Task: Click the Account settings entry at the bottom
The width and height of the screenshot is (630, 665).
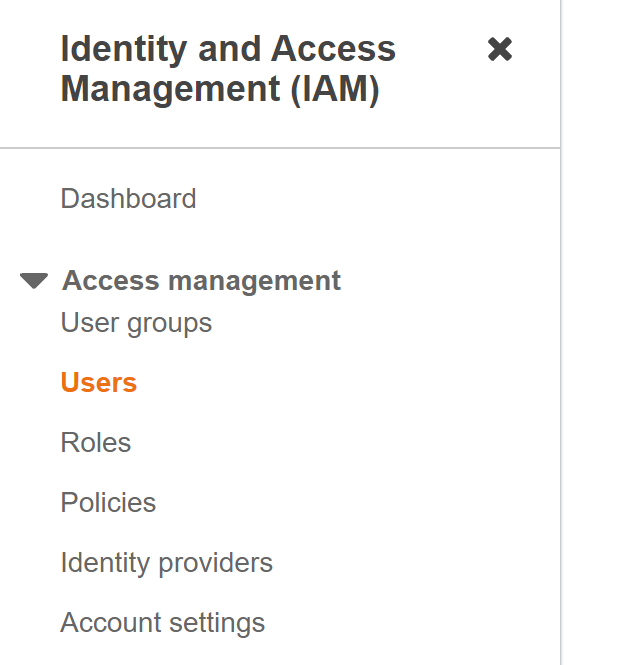Action: pyautogui.click(x=162, y=623)
